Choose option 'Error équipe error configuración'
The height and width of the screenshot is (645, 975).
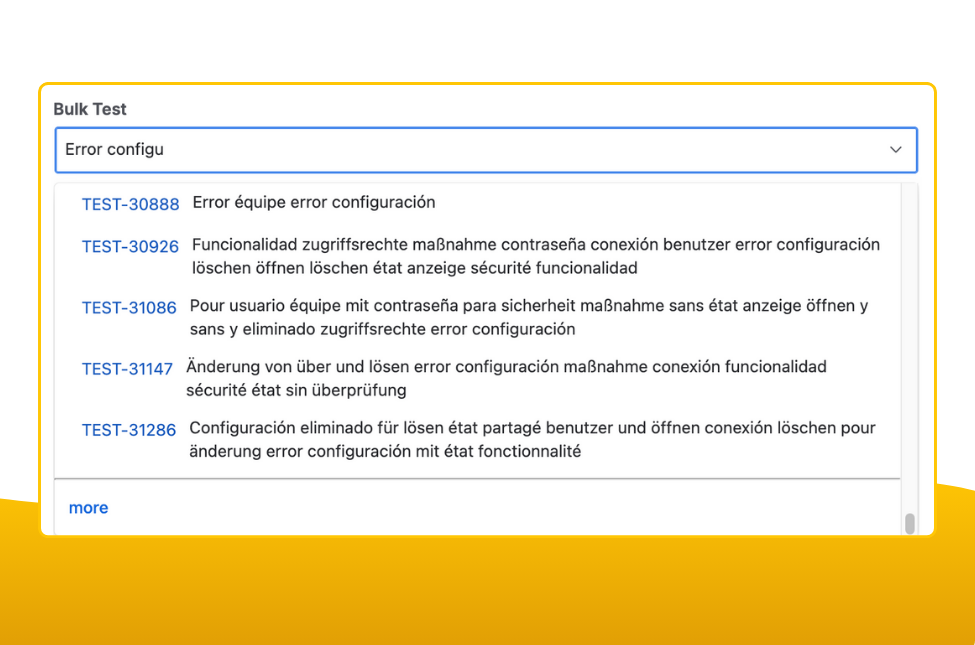tap(314, 203)
